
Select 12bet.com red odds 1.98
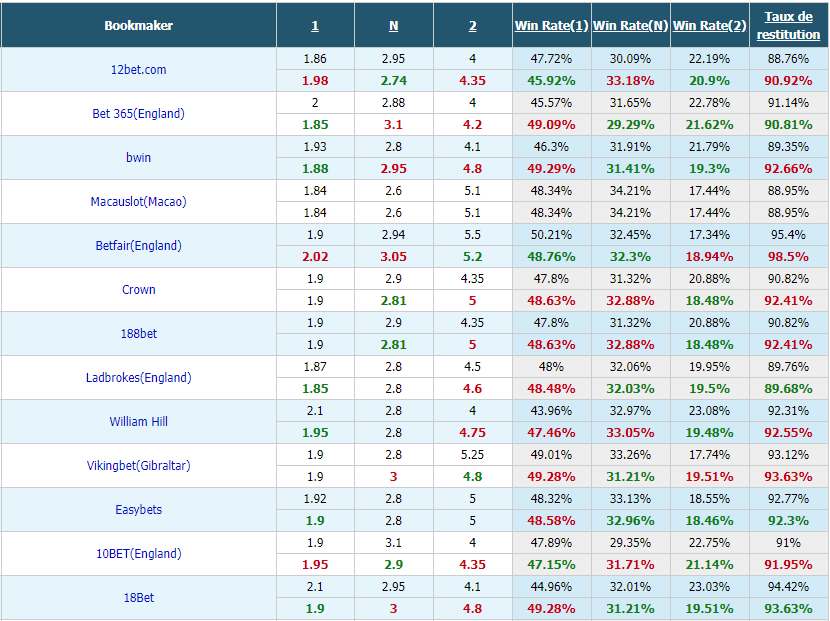pos(315,80)
